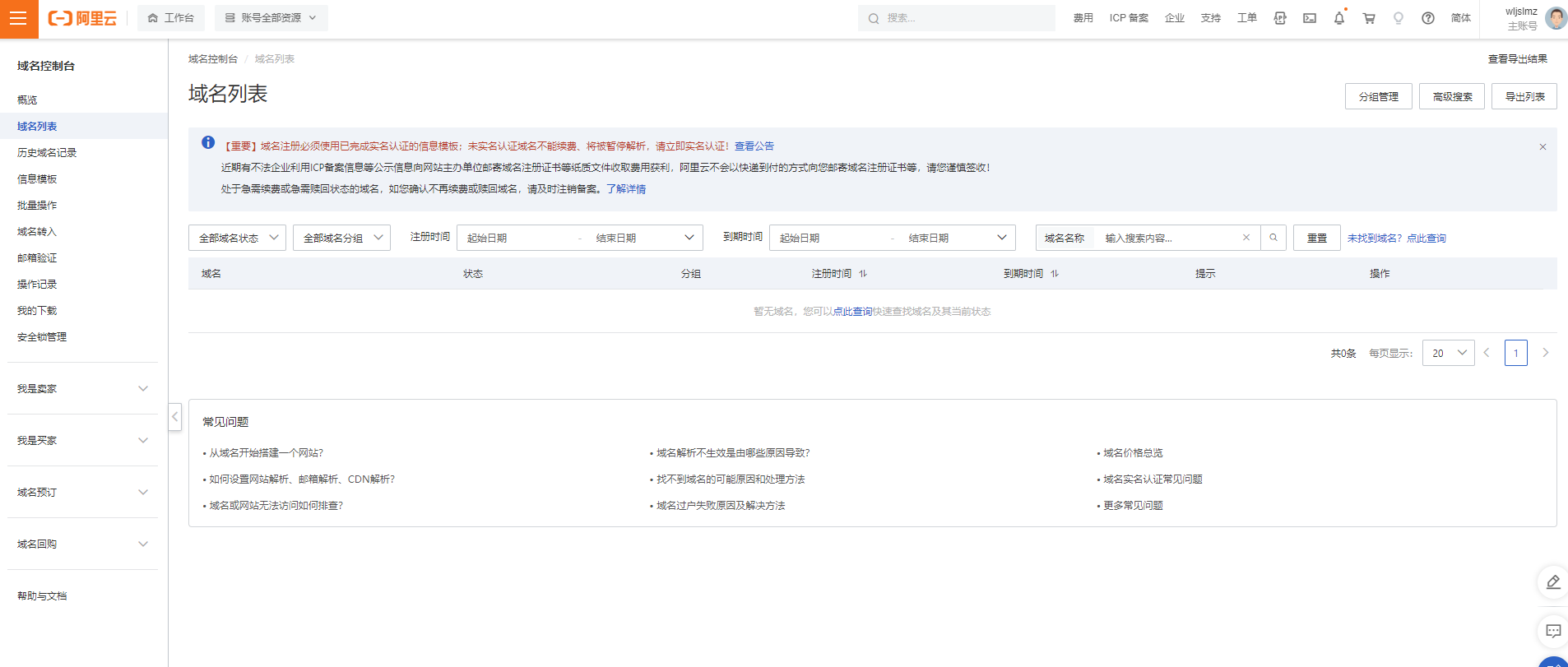
Task: Open page size dropdown showing 20
Action: tap(1448, 353)
